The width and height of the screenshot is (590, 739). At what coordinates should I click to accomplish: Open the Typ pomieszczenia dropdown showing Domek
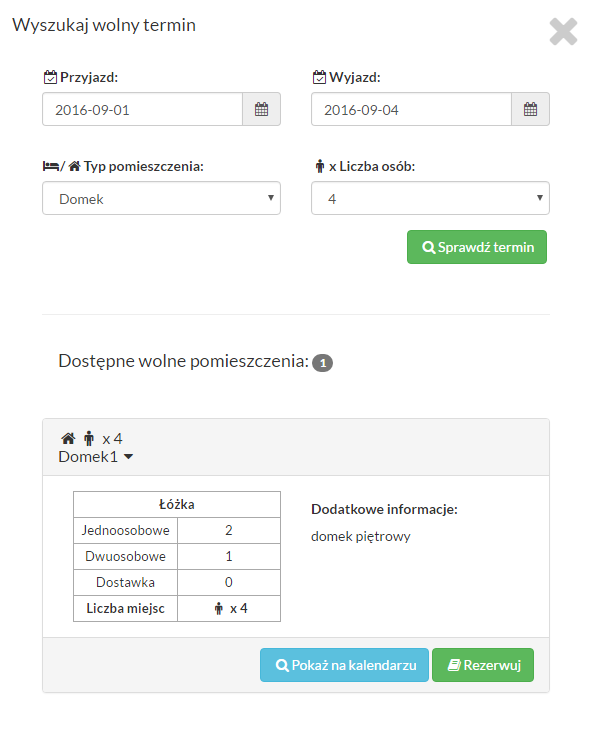(x=162, y=198)
